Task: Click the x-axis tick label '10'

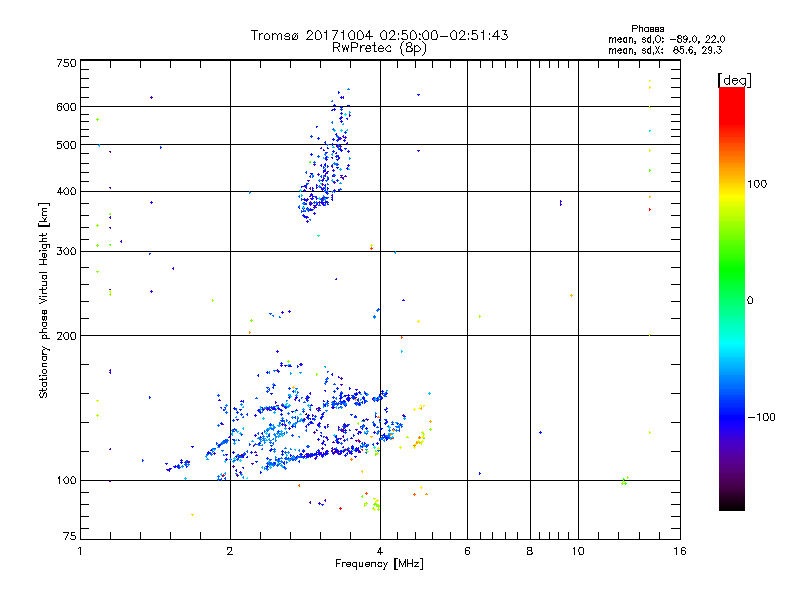Action: click(578, 551)
